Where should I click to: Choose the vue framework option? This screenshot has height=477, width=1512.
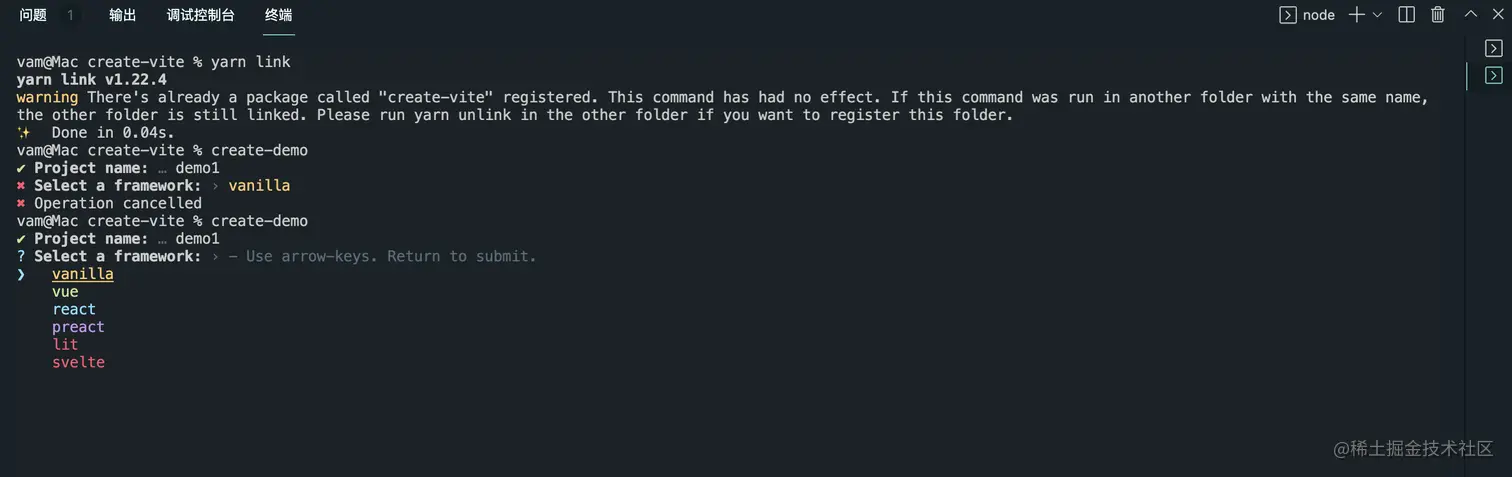tap(65, 292)
